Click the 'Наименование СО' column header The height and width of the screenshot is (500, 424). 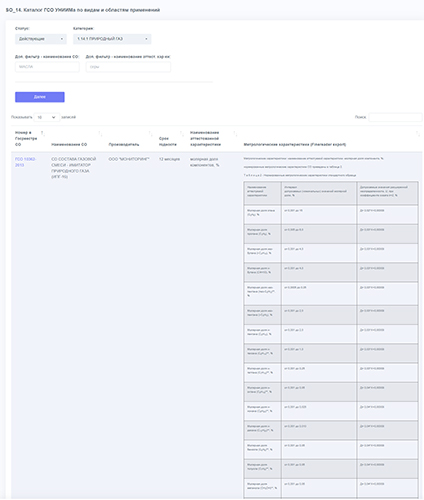coord(69,144)
